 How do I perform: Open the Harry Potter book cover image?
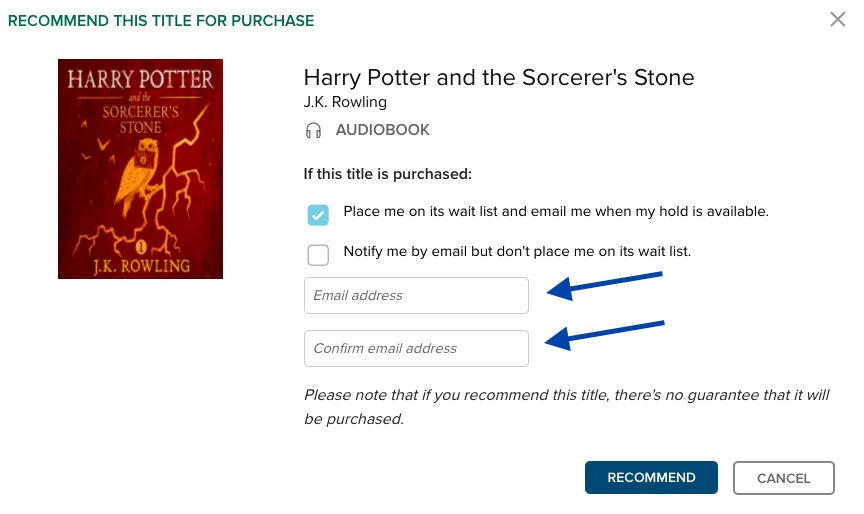click(141, 169)
